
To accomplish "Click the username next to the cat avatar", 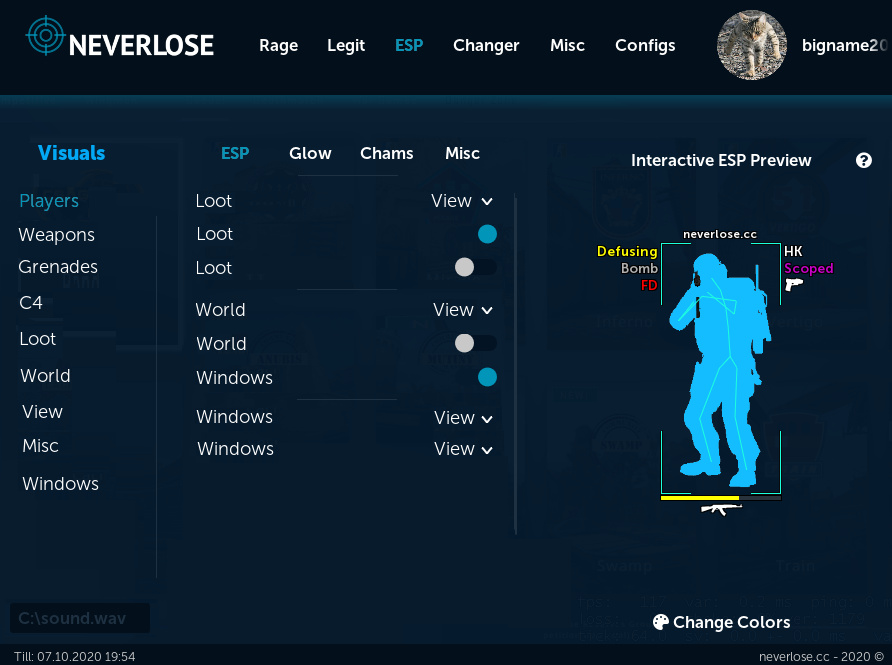I will (x=844, y=46).
